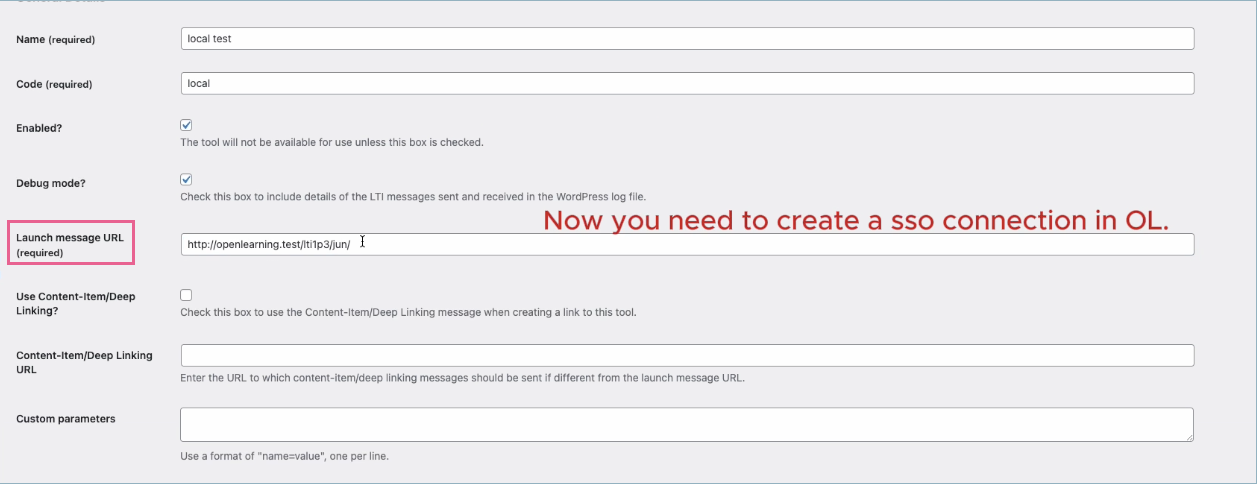The width and height of the screenshot is (1257, 484).
Task: Click the Content-Item/Deep Linking URL field
Action: point(687,355)
